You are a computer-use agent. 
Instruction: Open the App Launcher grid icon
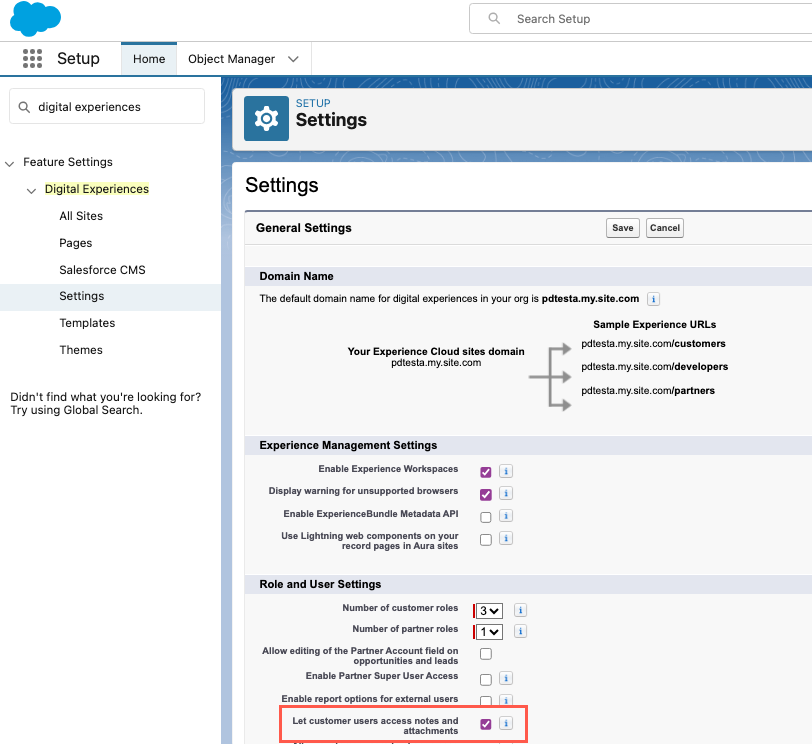coord(32,59)
